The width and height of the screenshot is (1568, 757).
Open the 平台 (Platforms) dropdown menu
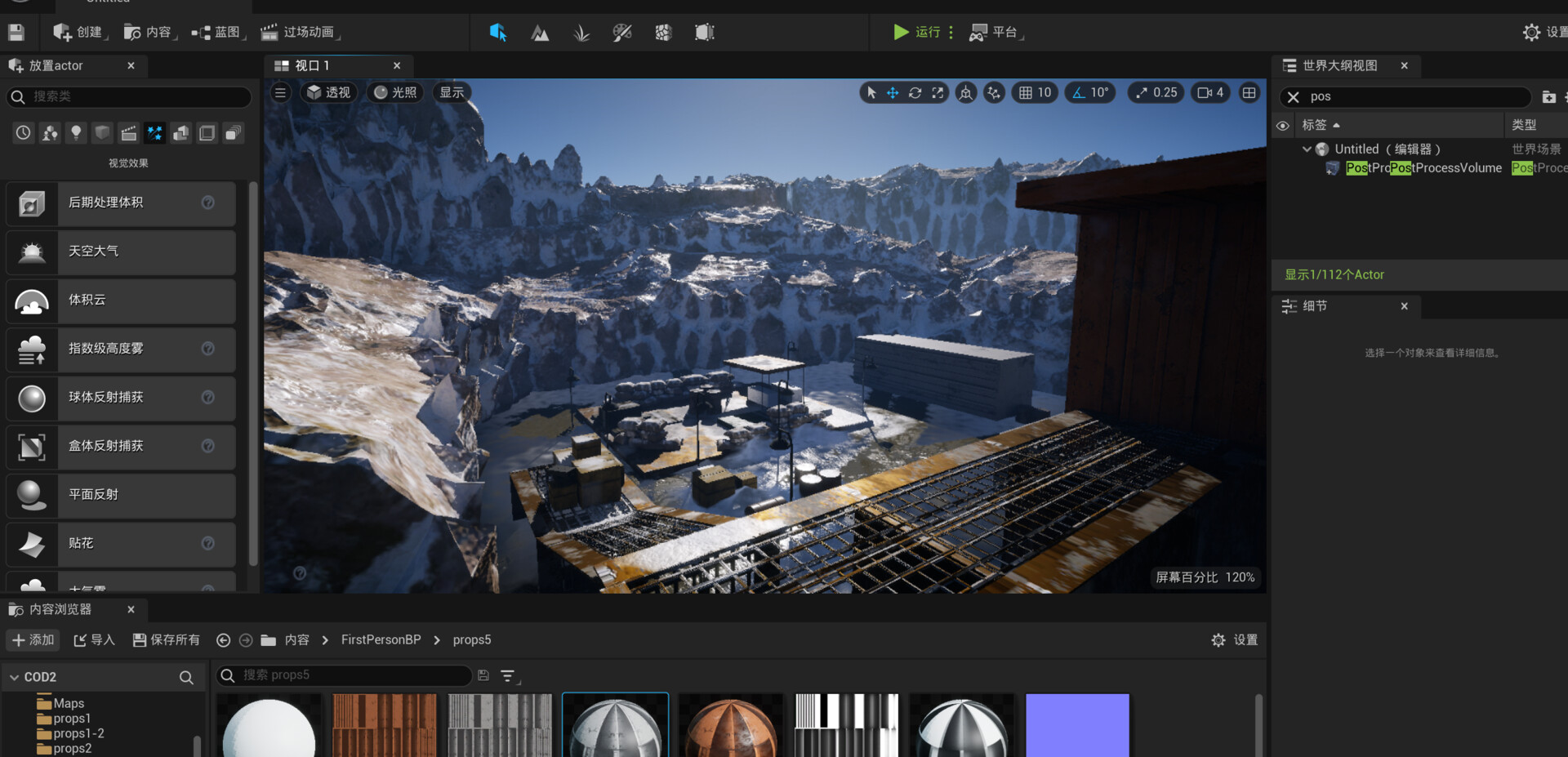996,32
